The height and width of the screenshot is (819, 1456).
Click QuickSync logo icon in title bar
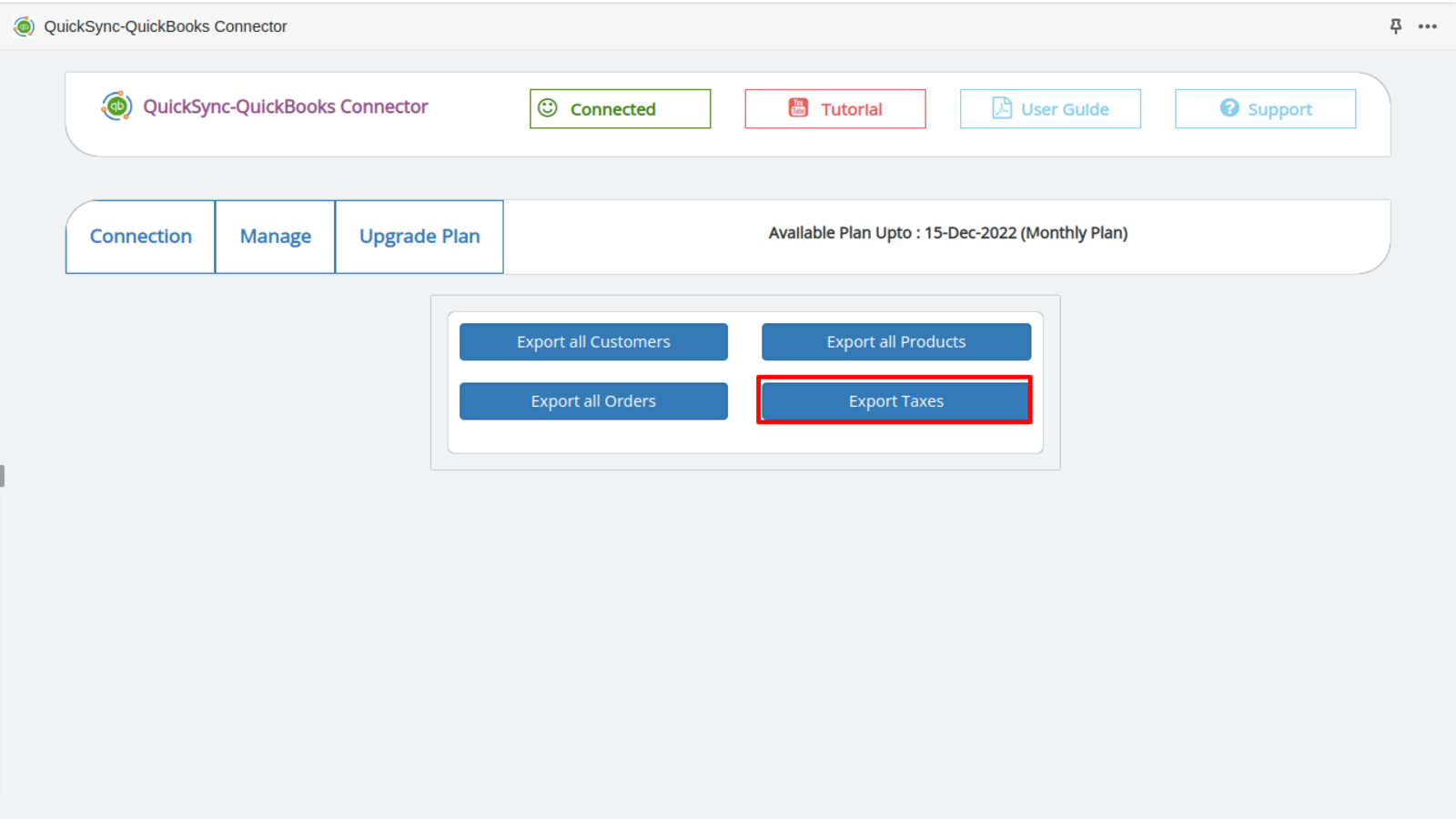[x=24, y=26]
